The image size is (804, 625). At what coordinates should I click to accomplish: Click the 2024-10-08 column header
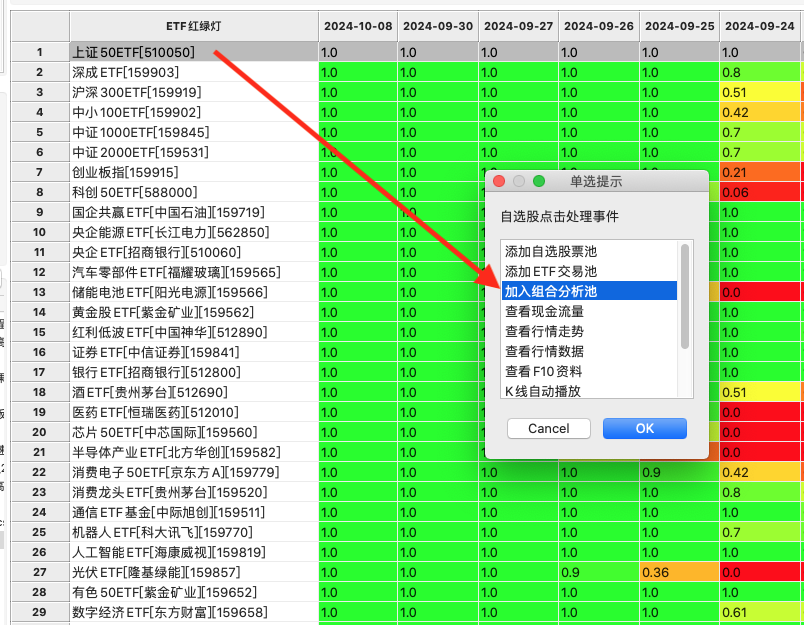click(x=358, y=26)
